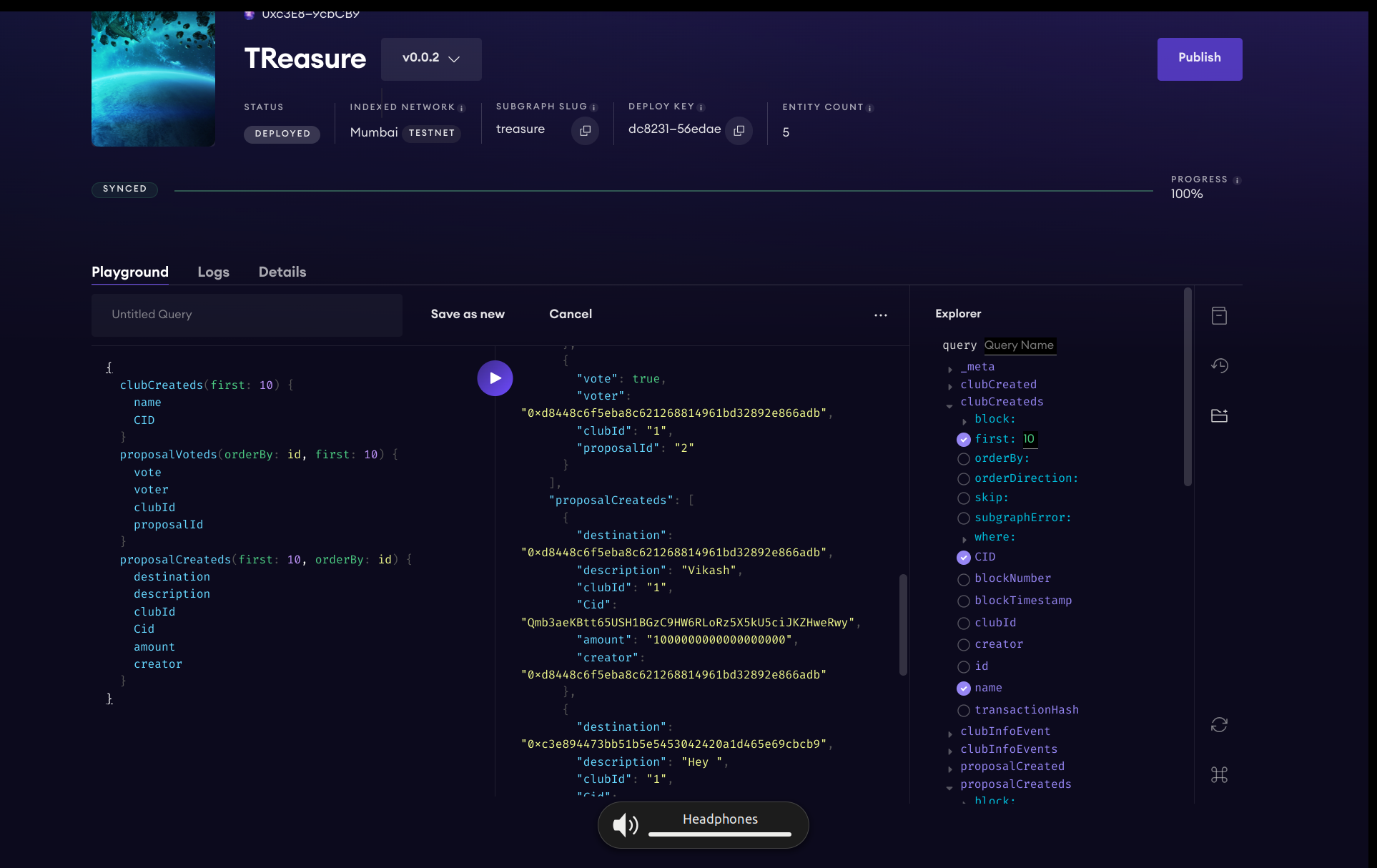
Task: Check the transactionHash field
Action: [964, 711]
